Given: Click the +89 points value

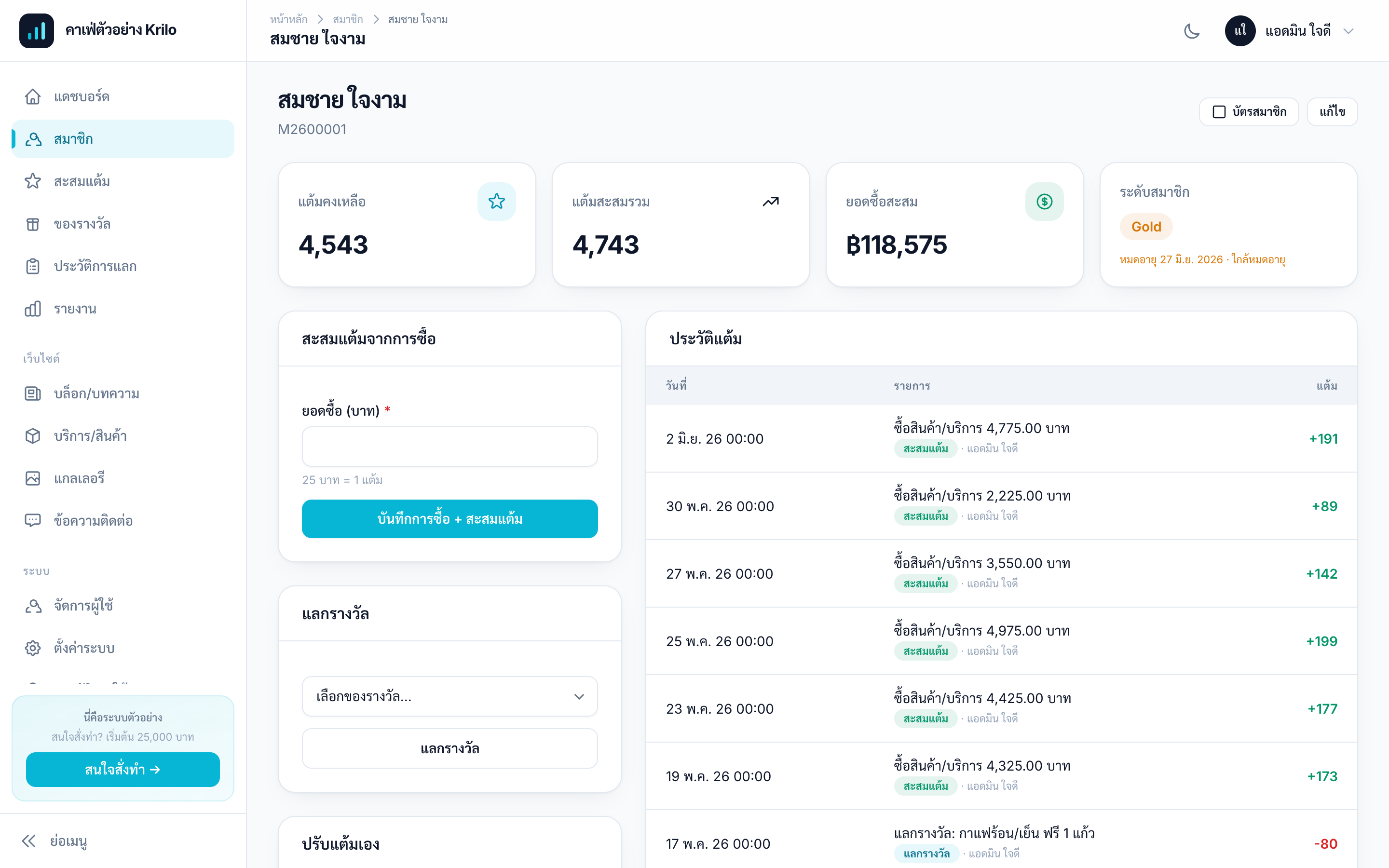Looking at the screenshot, I should (x=1324, y=506).
